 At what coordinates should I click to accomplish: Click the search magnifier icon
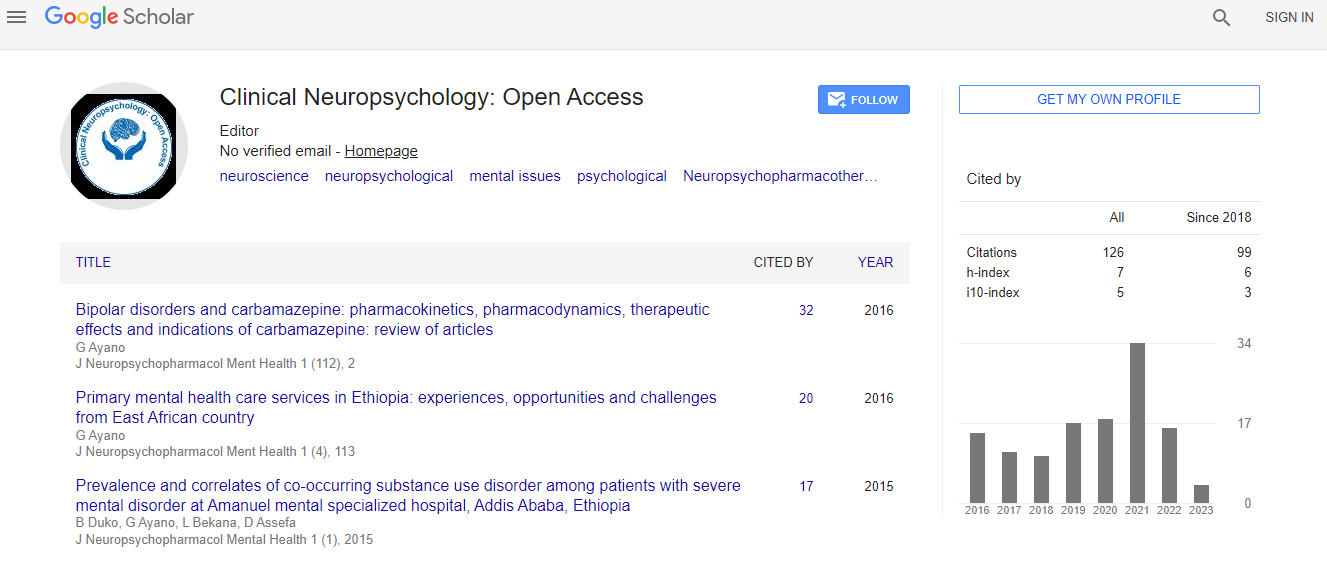[1221, 17]
